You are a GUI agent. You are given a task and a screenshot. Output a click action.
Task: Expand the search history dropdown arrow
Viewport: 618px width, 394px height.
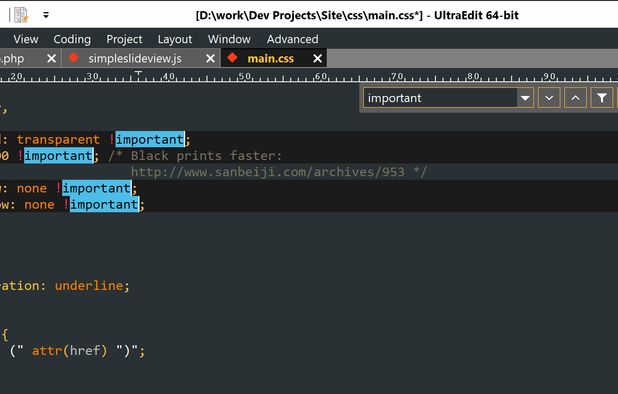point(525,98)
